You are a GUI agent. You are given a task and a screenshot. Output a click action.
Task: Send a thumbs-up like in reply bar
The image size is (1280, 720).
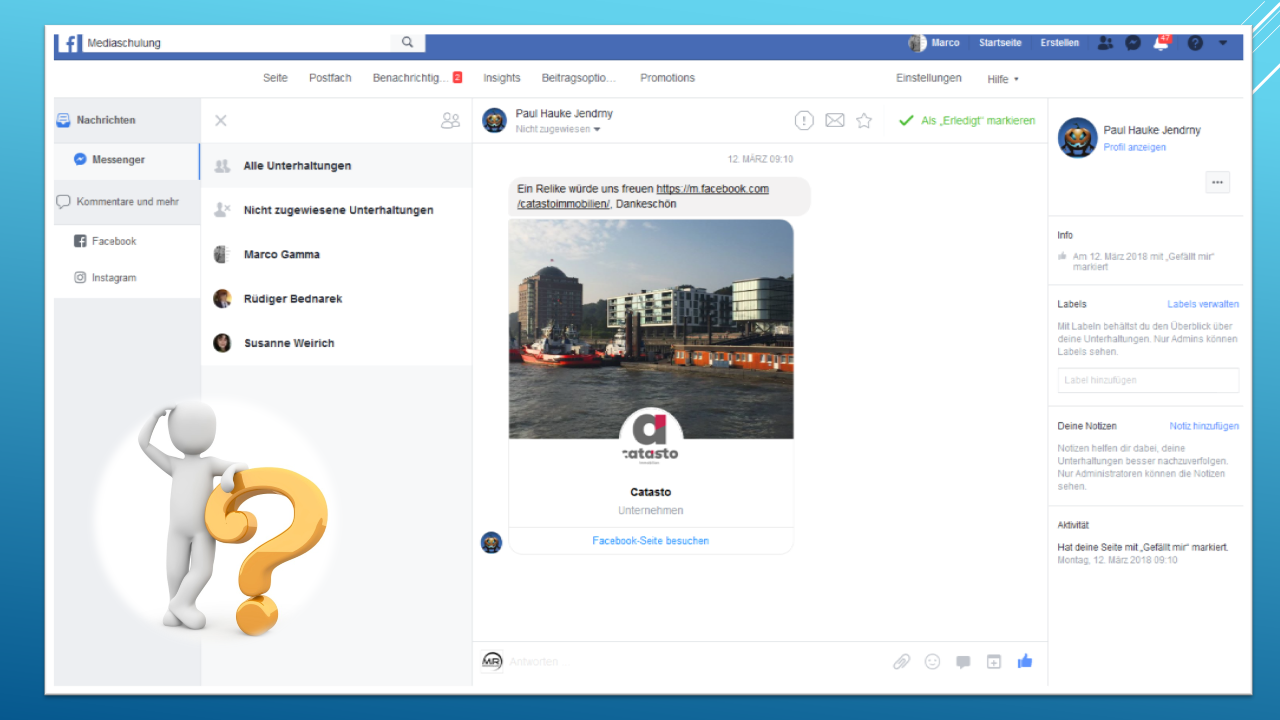tap(1024, 661)
